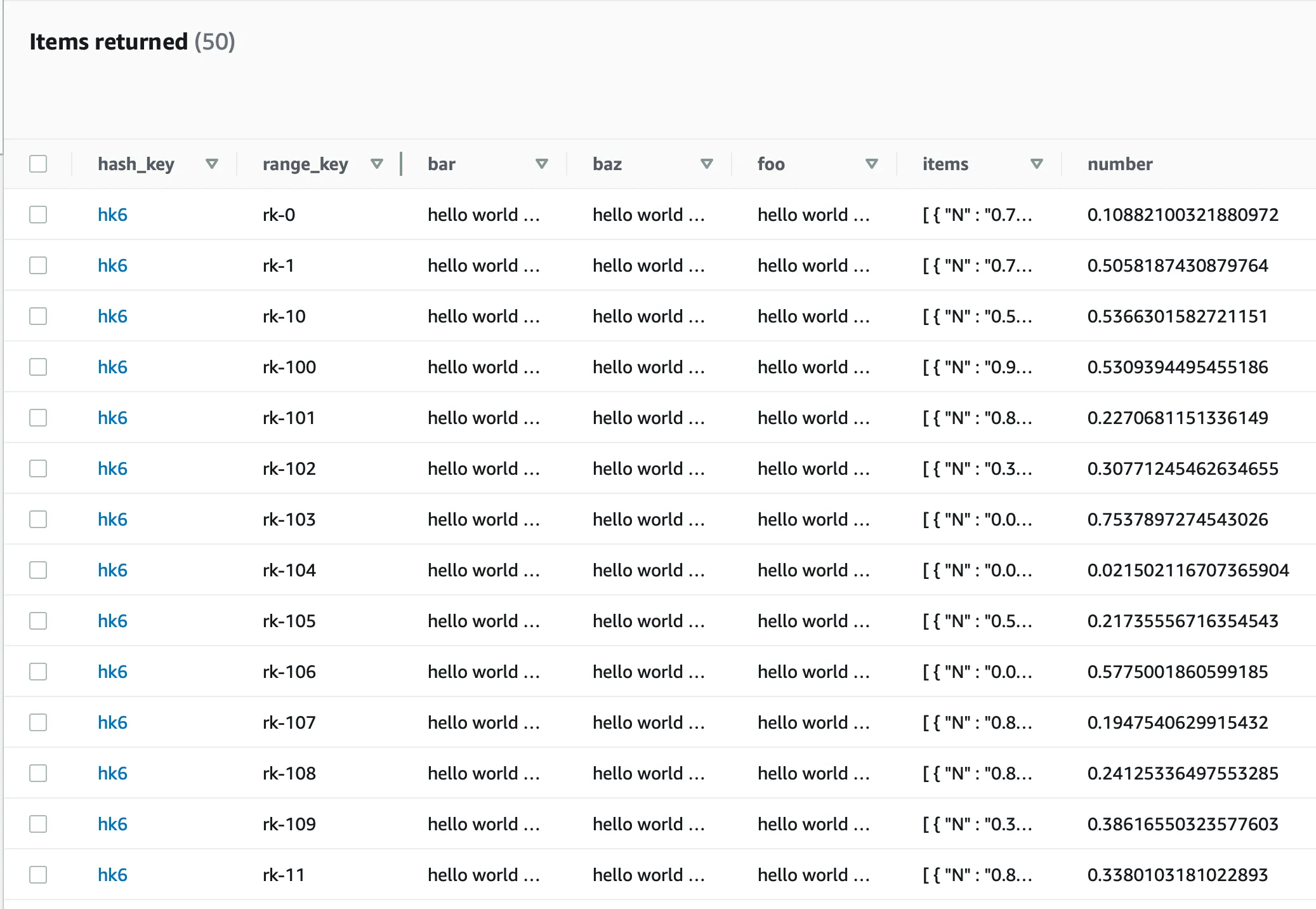Image resolution: width=1316 pixels, height=909 pixels.
Task: Open the items column sort arrow
Action: point(1037,164)
